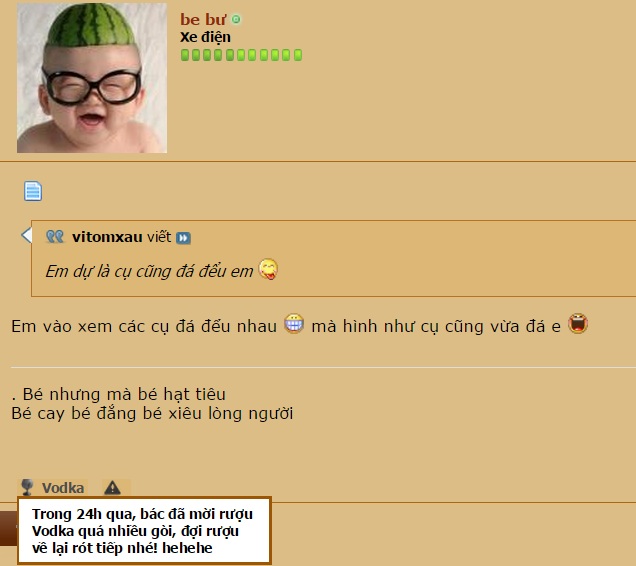Click the Xe điện user title
Screen dimensions: 636x566
click(205, 37)
